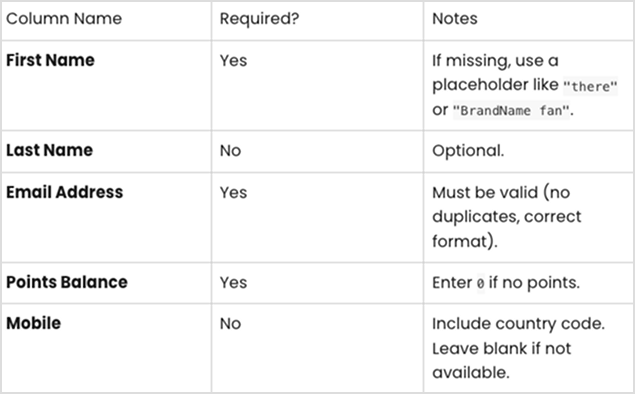Click the No value for Mobile
The height and width of the screenshot is (394, 635).
(x=230, y=324)
